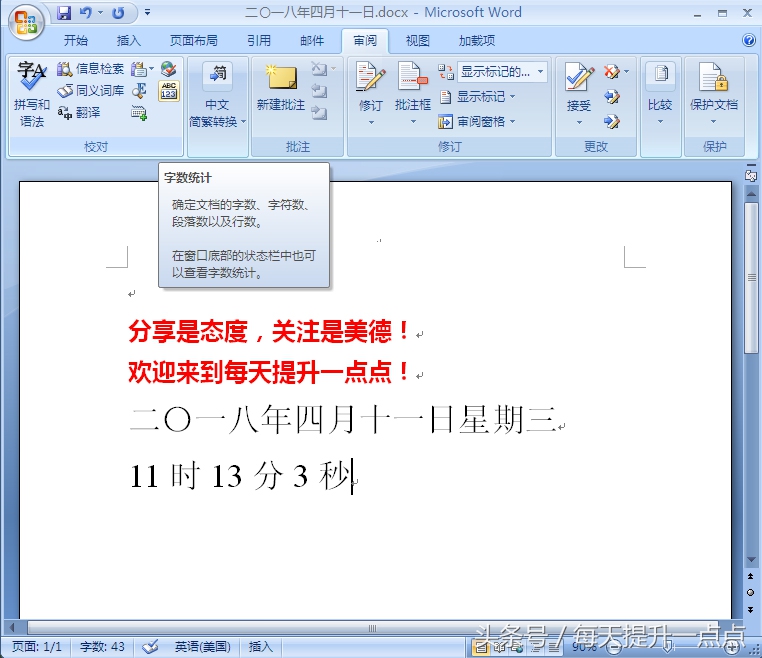The height and width of the screenshot is (658, 762).
Task: Open the 引用 (References) tab
Action: click(259, 41)
